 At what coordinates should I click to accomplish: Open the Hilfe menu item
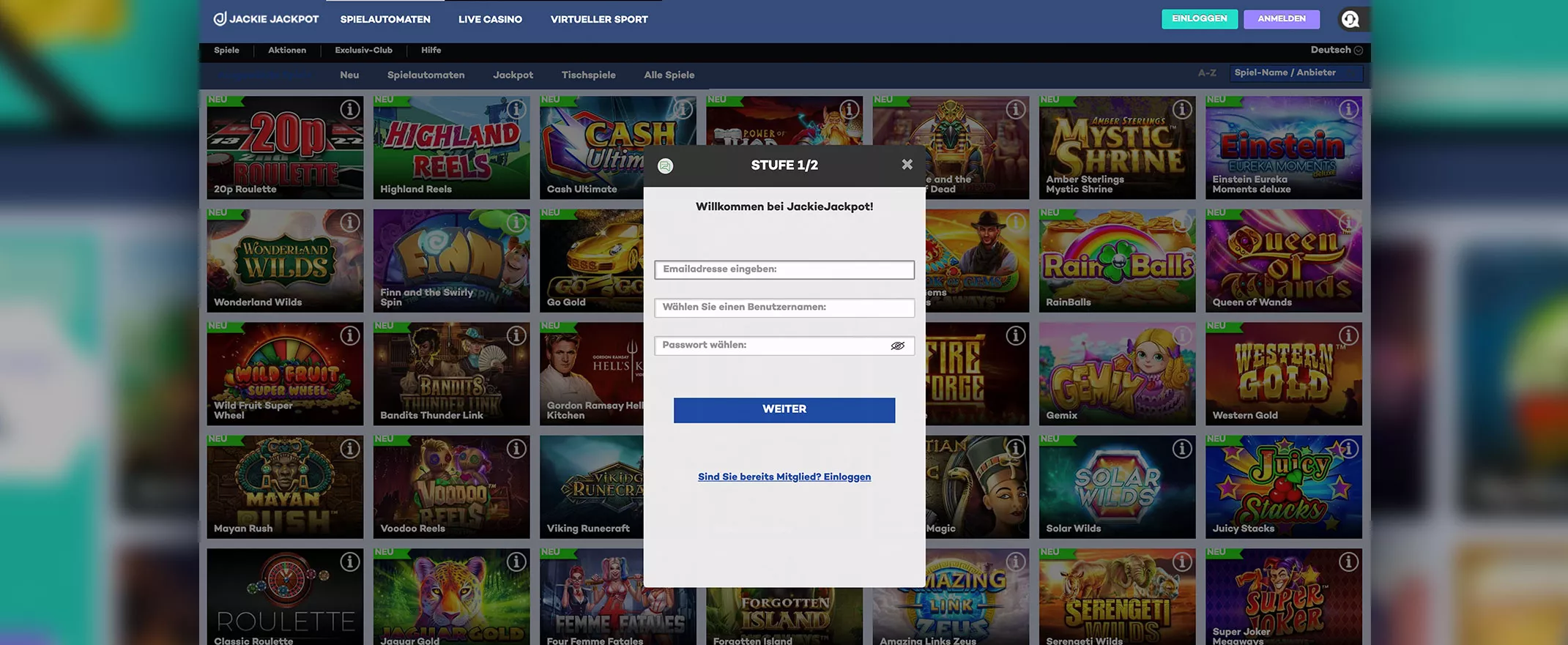tap(431, 50)
